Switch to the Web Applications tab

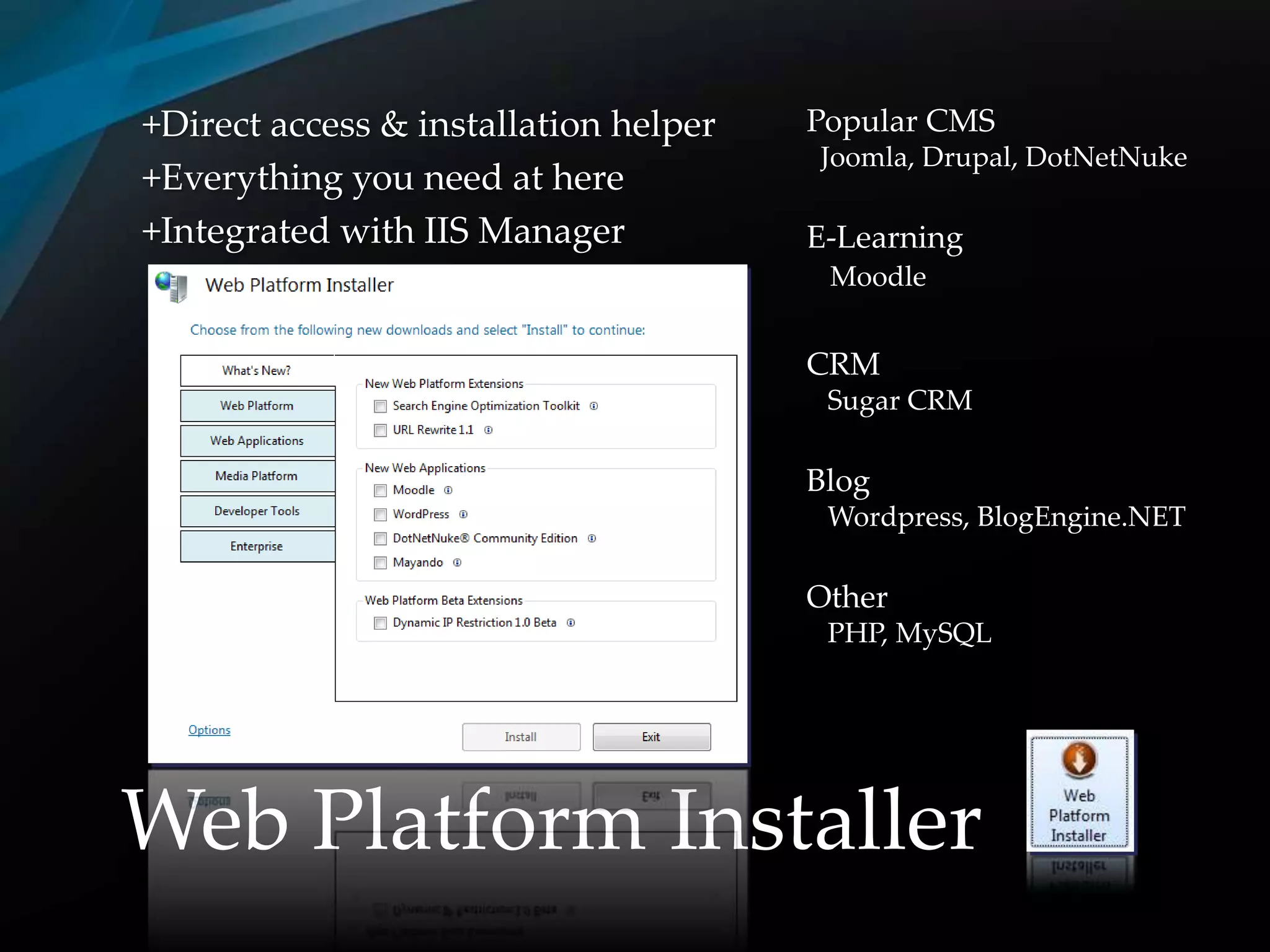(257, 441)
